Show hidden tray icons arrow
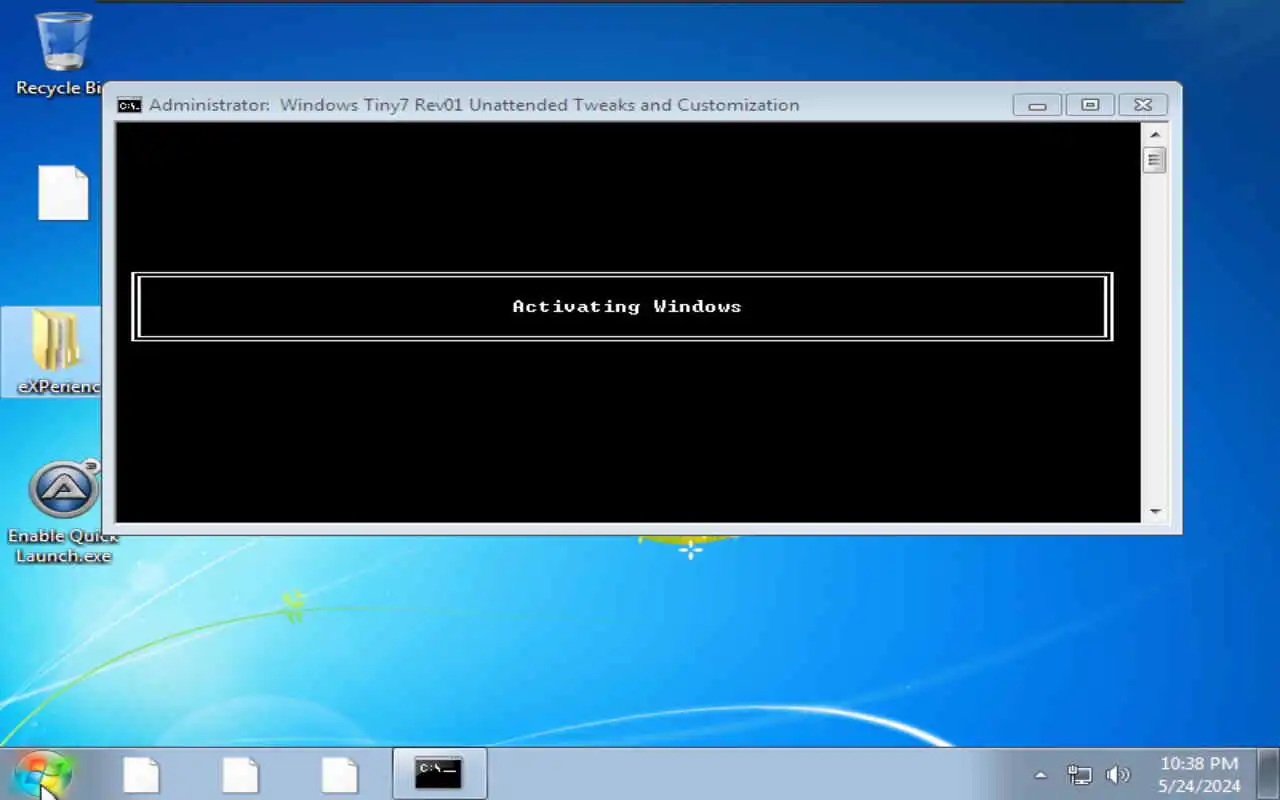Screen dimensions: 1280x800 click(x=1040, y=775)
